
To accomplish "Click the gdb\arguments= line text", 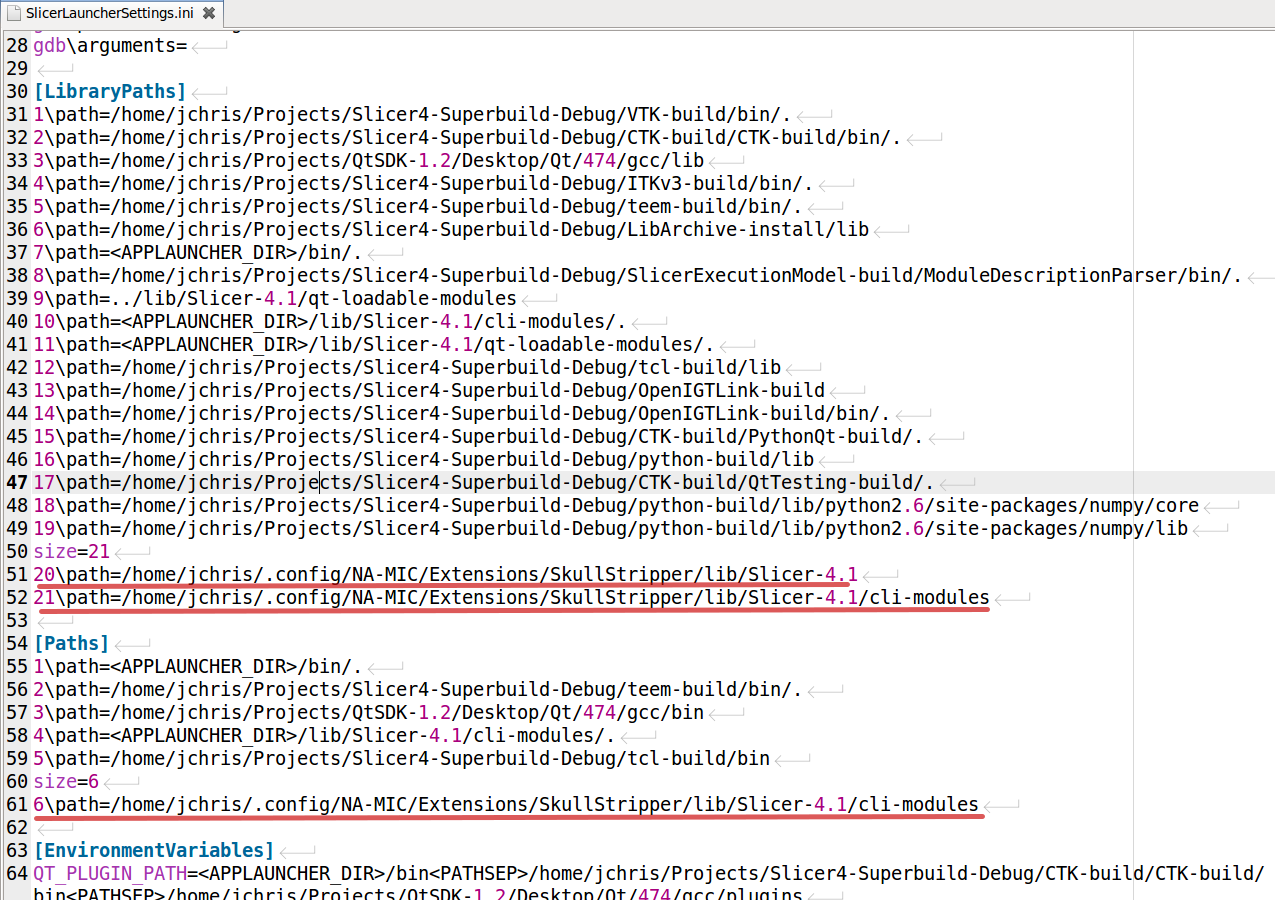I will [110, 46].
